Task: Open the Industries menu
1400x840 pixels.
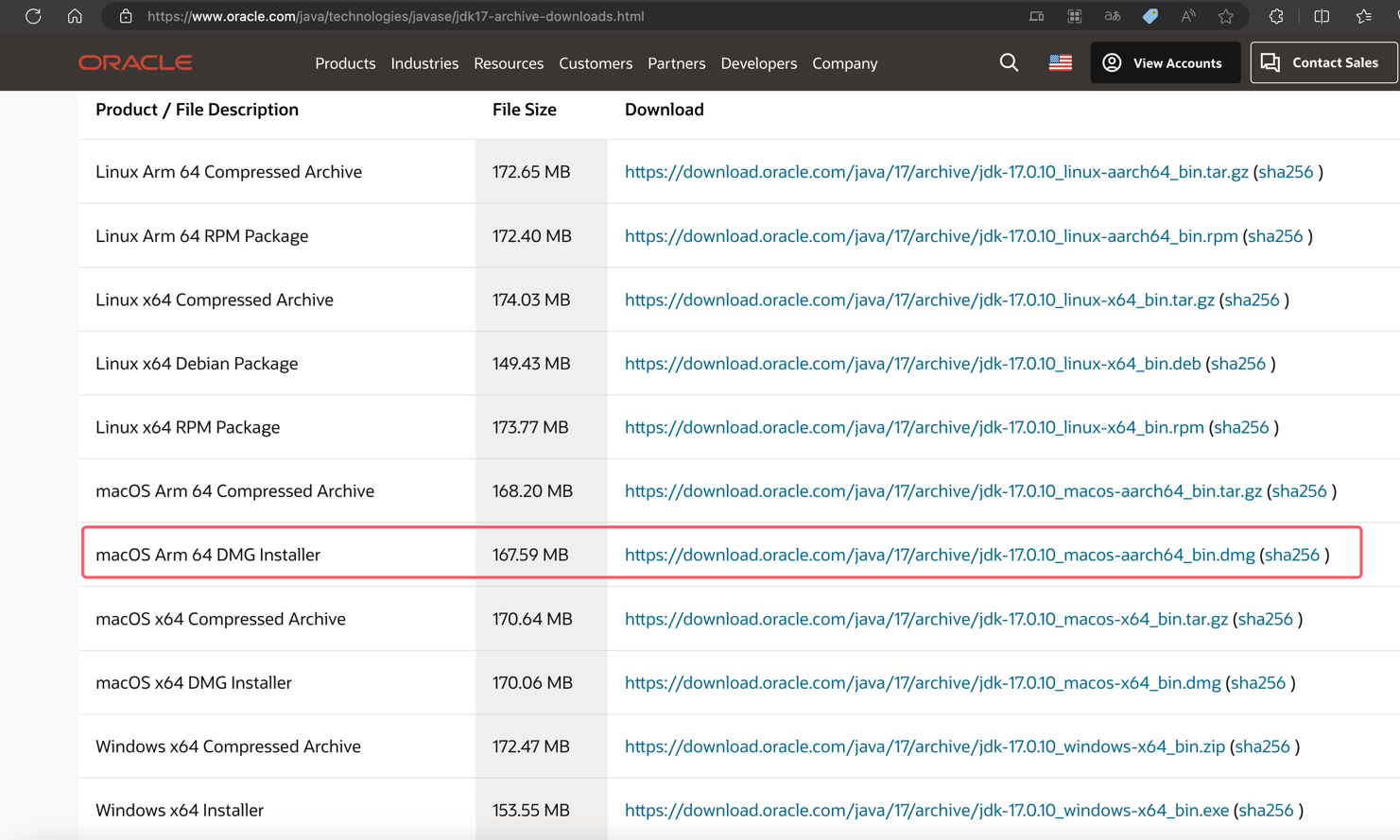Action: 424,63
